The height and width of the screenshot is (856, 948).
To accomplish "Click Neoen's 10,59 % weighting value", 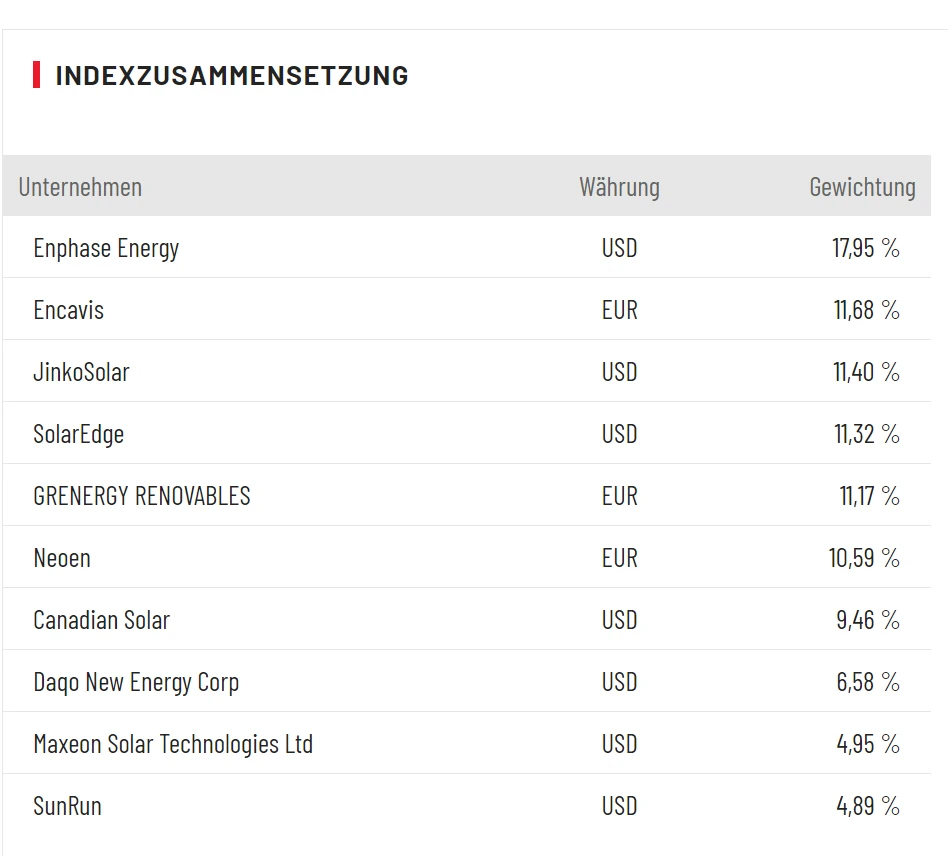I will point(864,558).
